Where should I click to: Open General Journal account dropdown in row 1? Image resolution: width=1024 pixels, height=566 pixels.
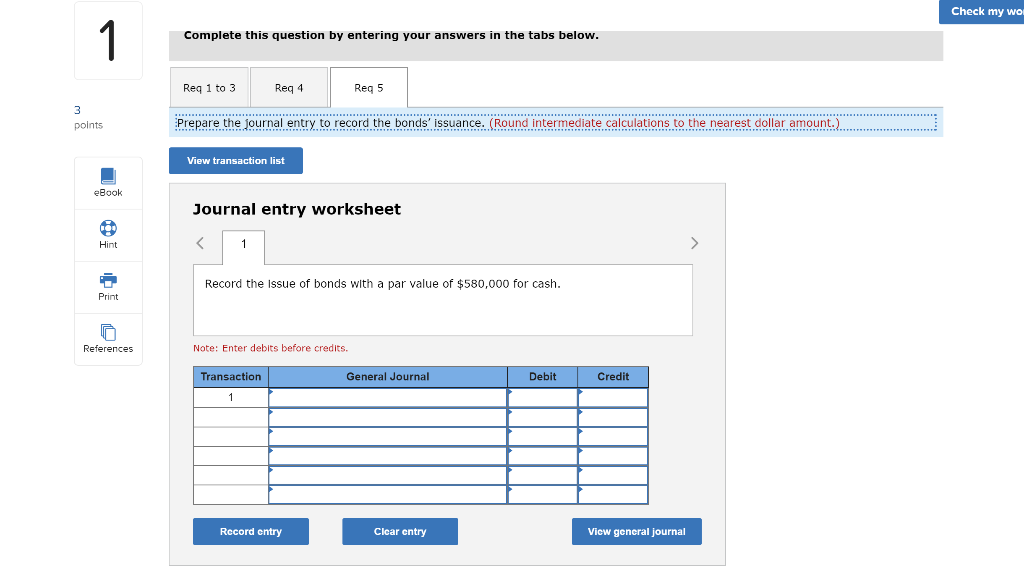coord(388,398)
